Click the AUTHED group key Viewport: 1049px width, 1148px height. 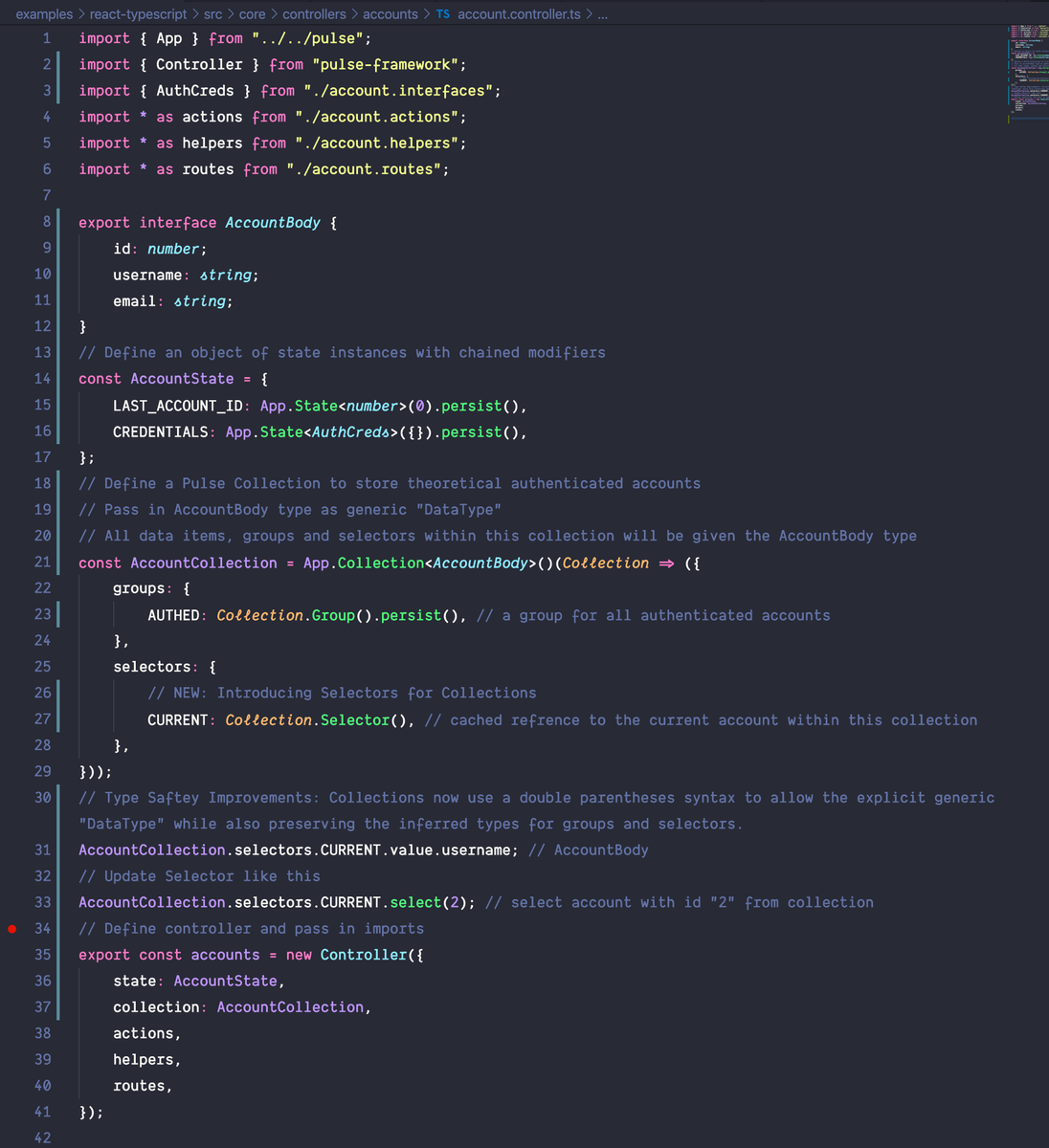click(x=173, y=615)
